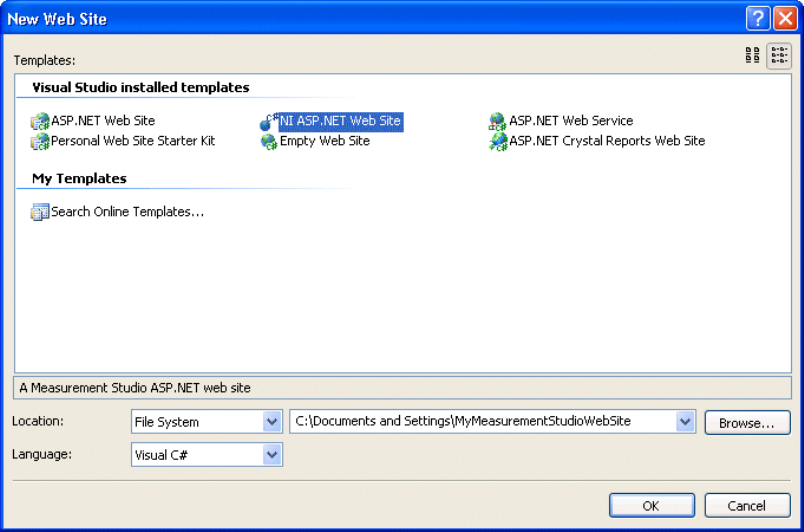Open Search Online Templates... entry
The image size is (804, 532).
pyautogui.click(x=127, y=212)
